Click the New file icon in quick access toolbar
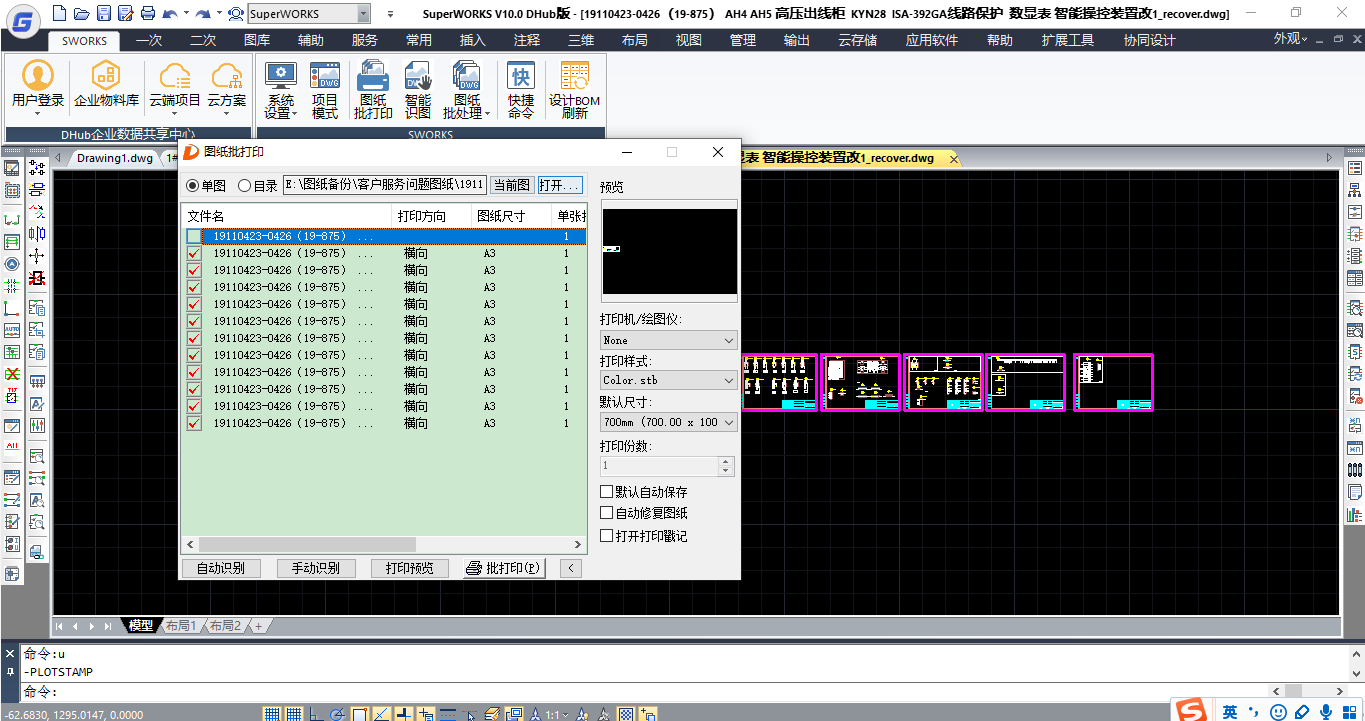 point(59,13)
